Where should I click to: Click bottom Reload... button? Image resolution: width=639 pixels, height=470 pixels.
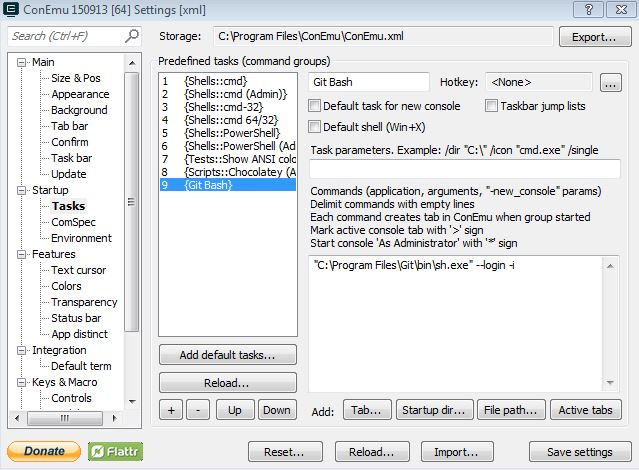point(372,452)
